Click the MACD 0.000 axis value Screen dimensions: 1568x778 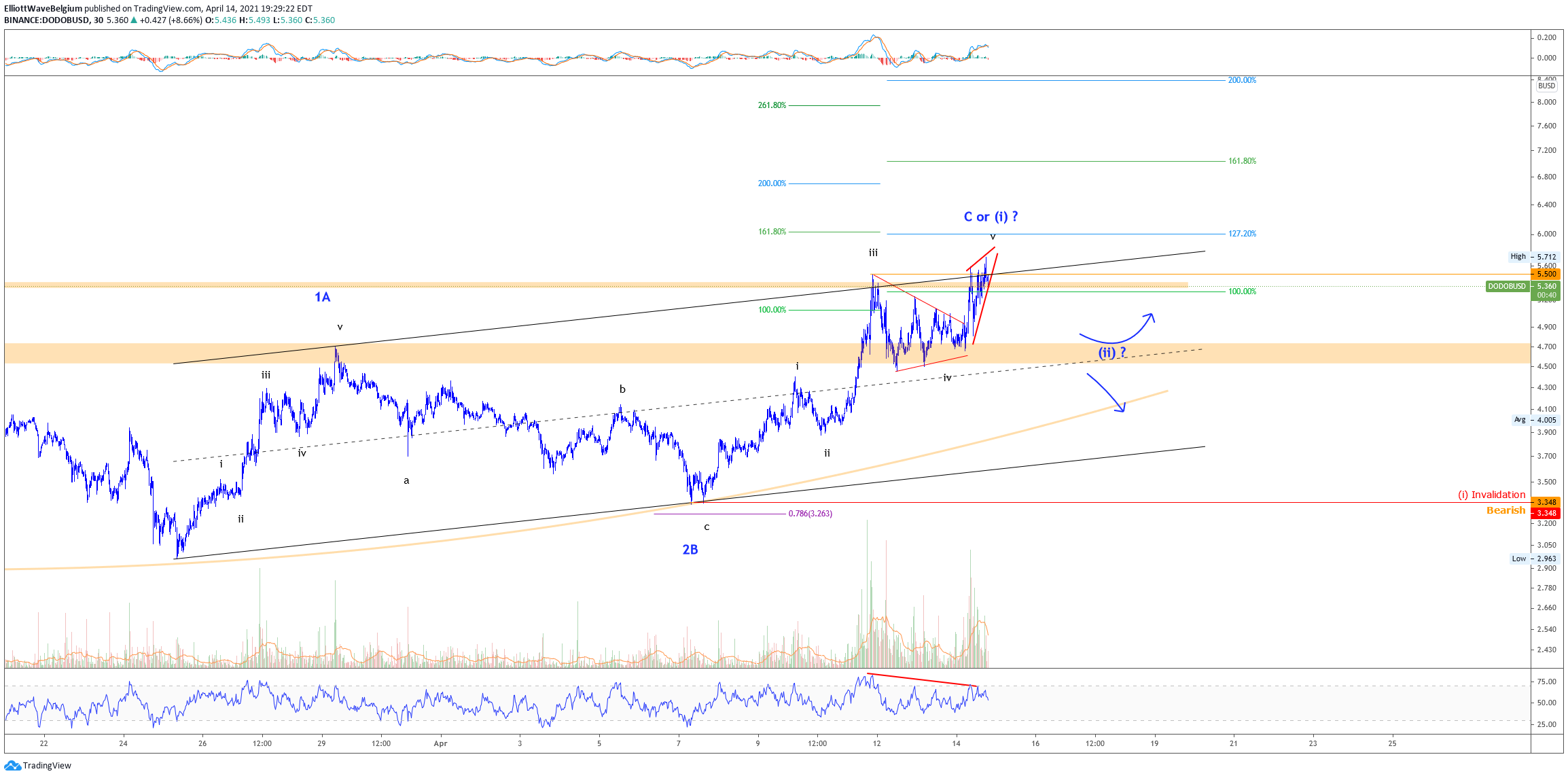pyautogui.click(x=1546, y=58)
